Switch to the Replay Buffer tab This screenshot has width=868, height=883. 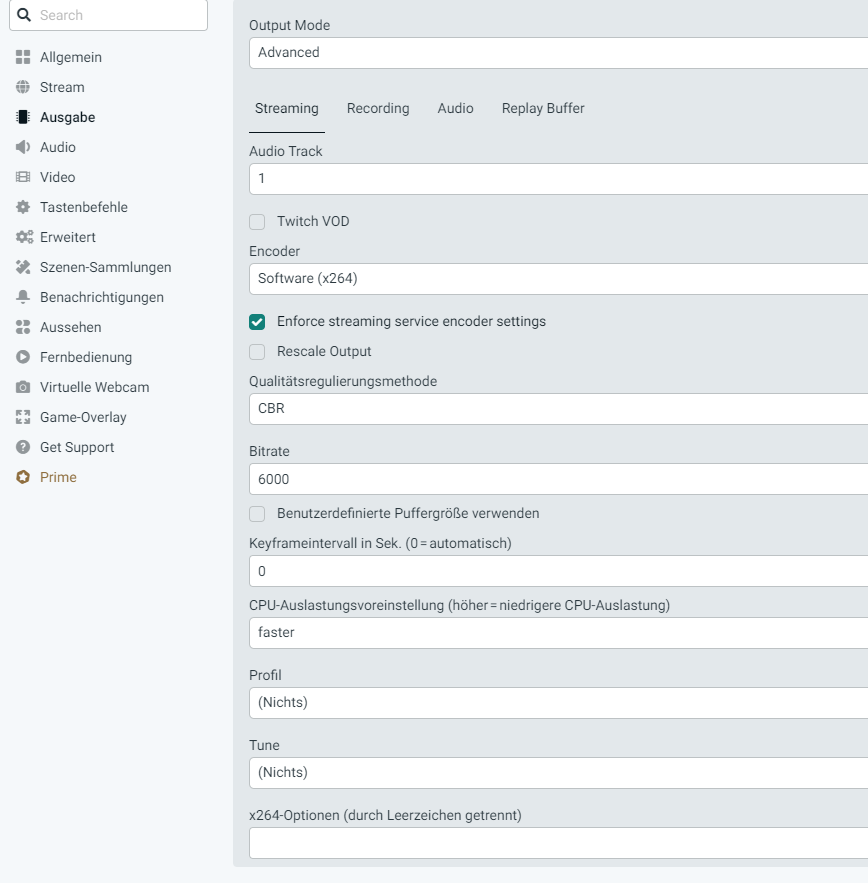pyautogui.click(x=543, y=108)
